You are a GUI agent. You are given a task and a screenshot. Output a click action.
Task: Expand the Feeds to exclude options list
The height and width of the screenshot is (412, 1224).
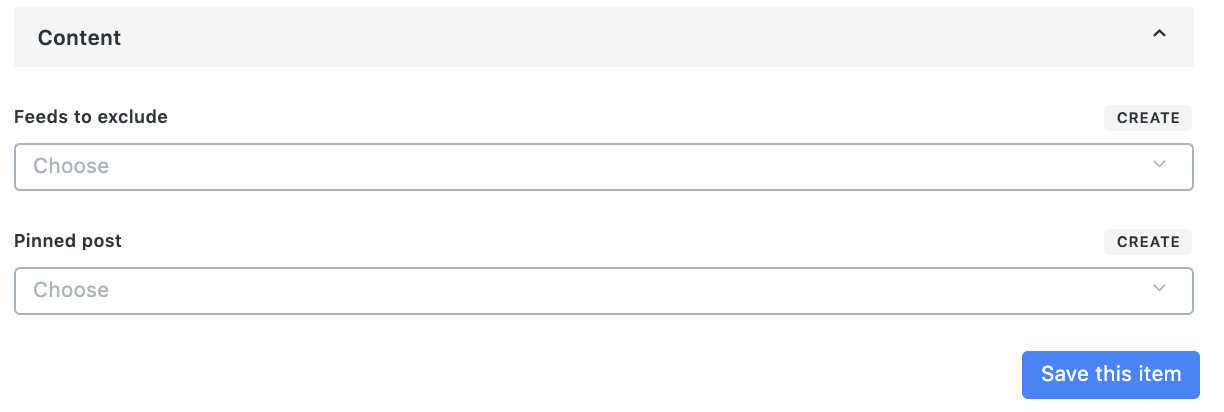[x=604, y=167]
